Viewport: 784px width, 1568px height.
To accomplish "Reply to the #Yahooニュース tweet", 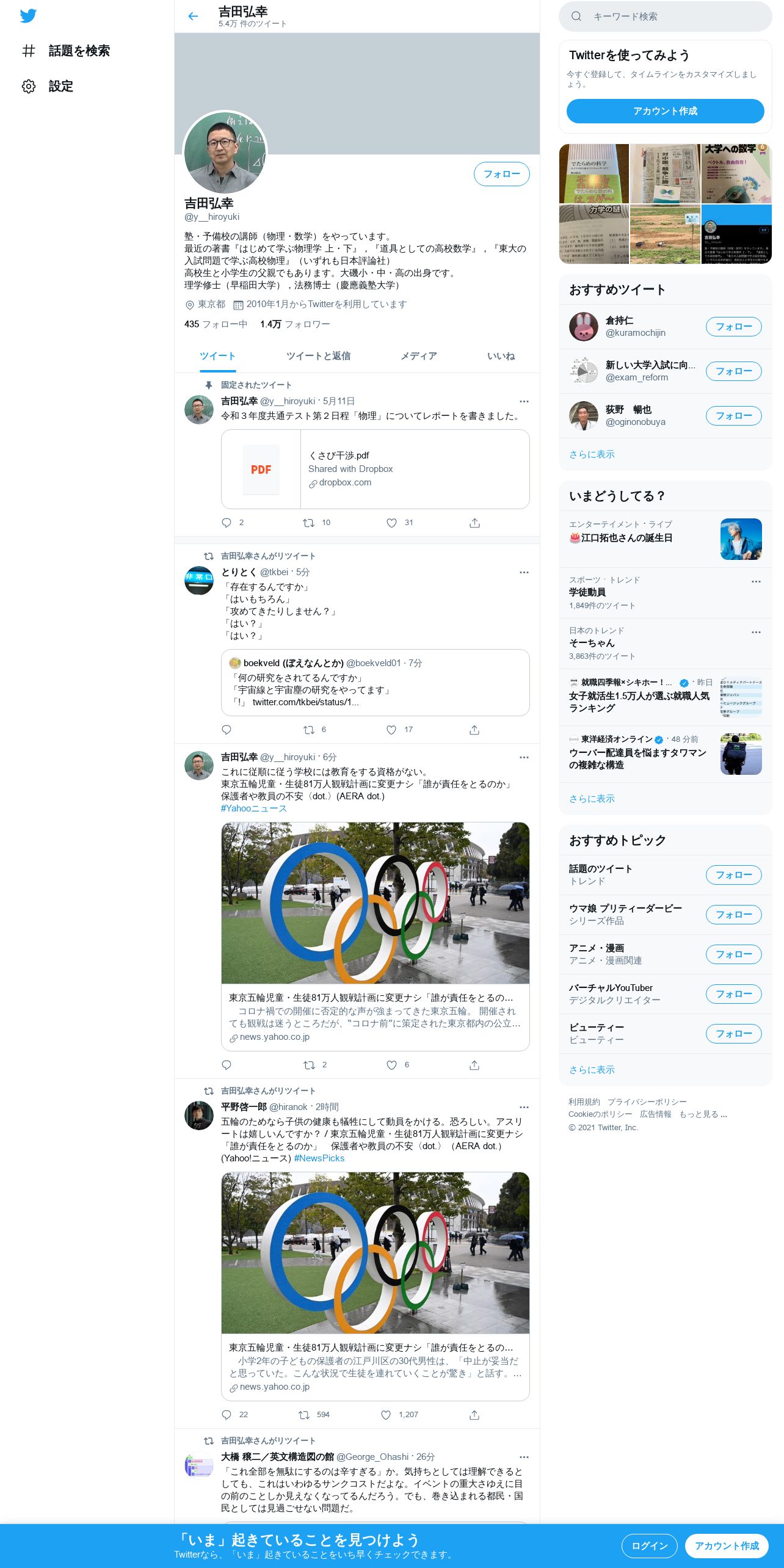I will coord(227,1065).
